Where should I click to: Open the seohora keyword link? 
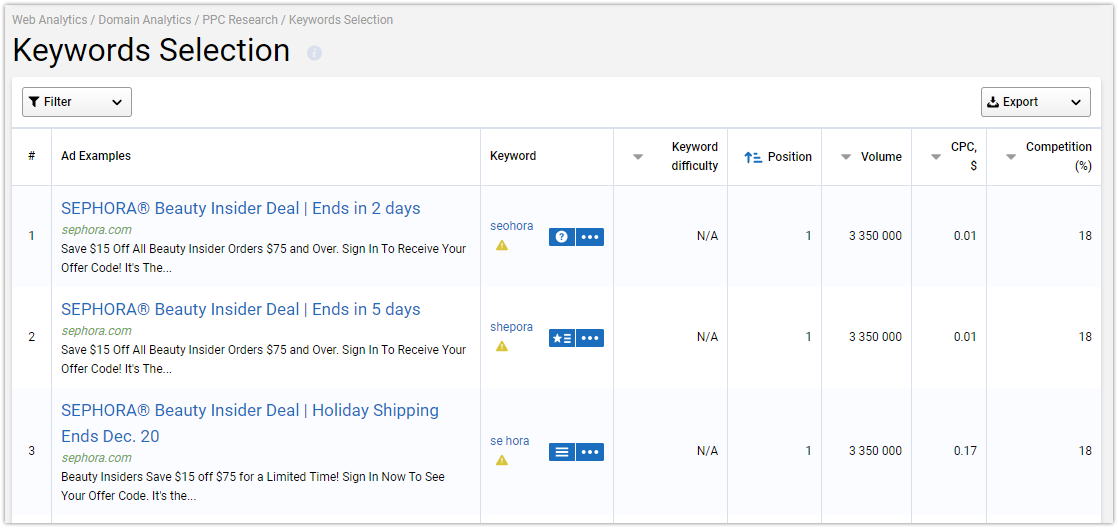[511, 226]
